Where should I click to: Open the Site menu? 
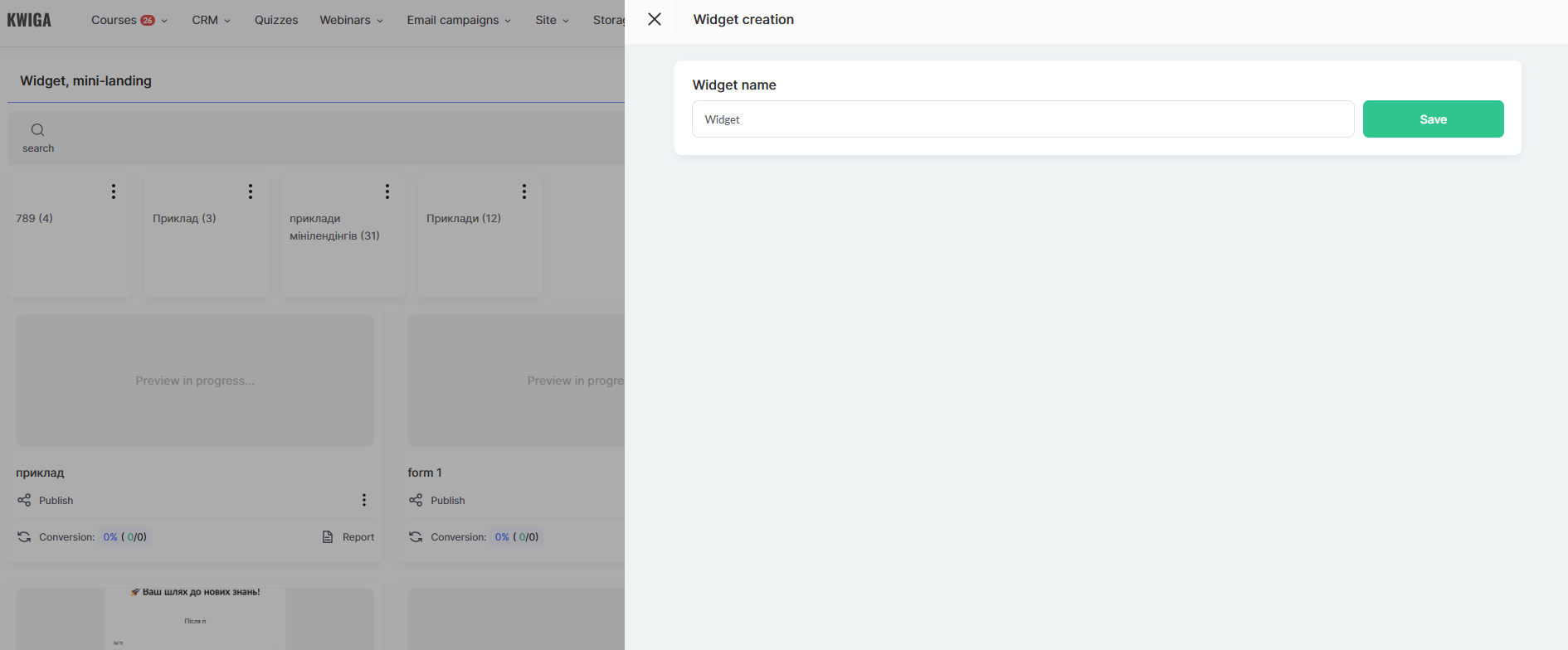pyautogui.click(x=552, y=20)
